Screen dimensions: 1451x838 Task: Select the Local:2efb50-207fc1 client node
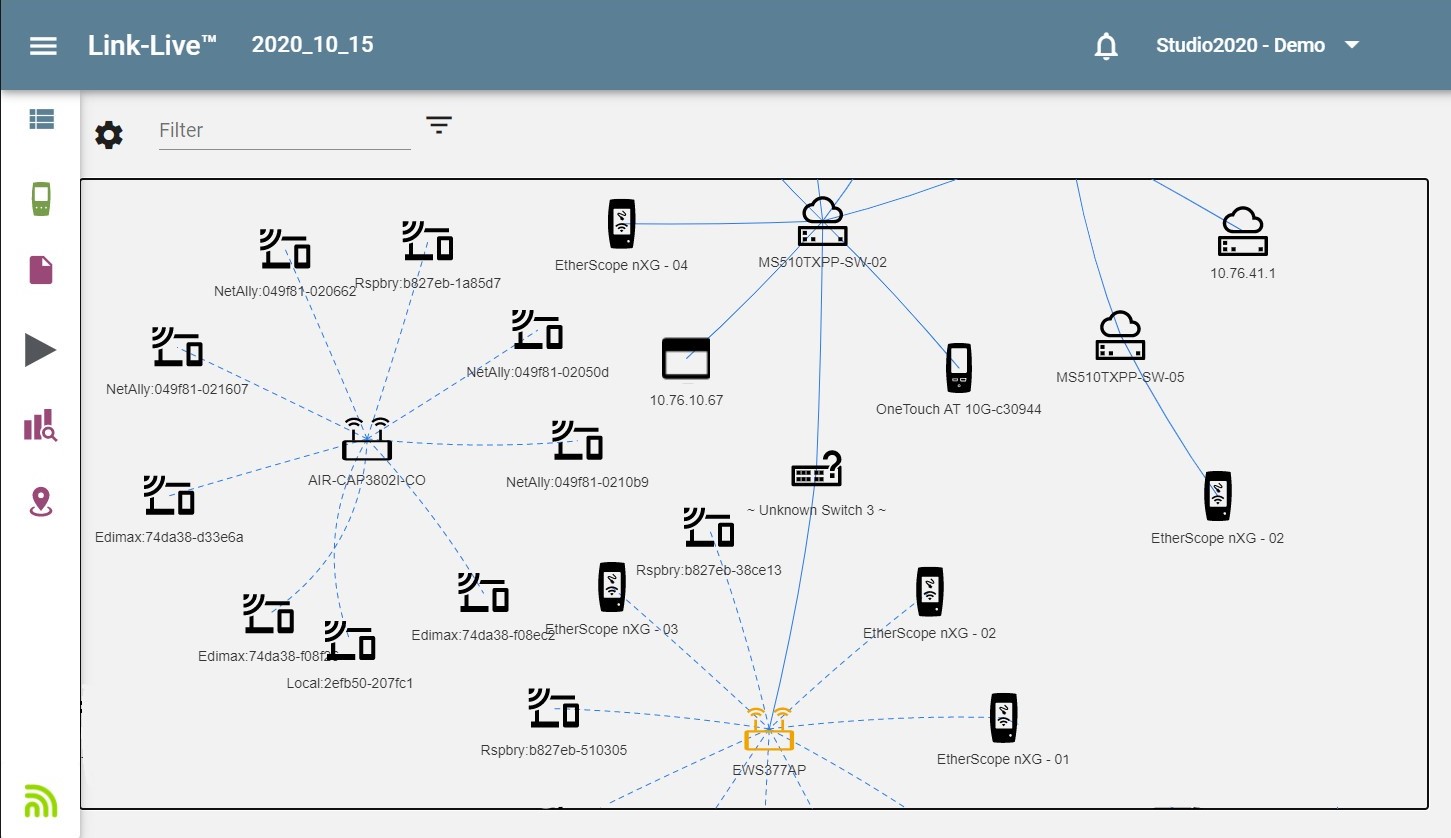pos(350,640)
